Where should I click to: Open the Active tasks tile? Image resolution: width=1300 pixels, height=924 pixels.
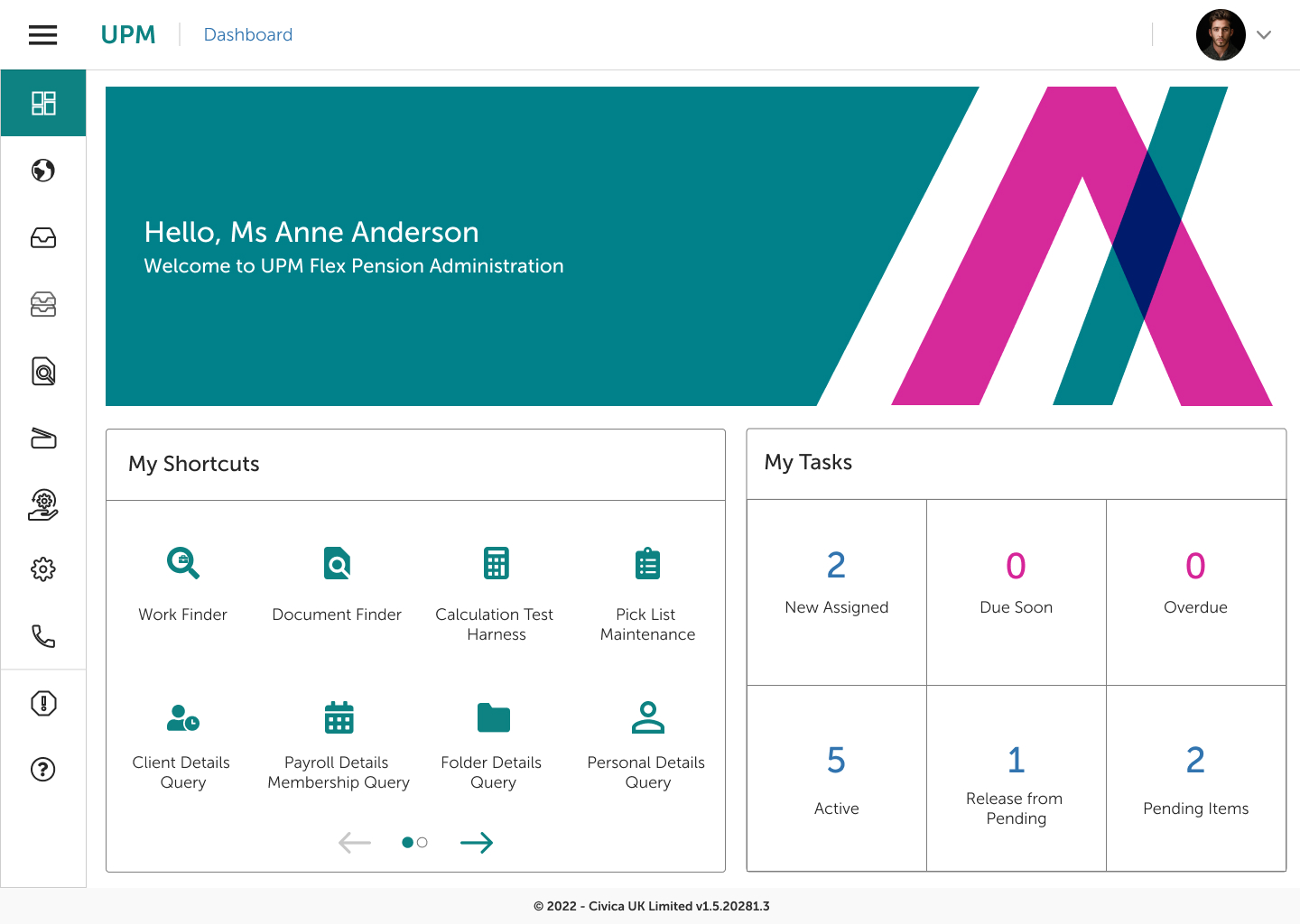pyautogui.click(x=836, y=778)
